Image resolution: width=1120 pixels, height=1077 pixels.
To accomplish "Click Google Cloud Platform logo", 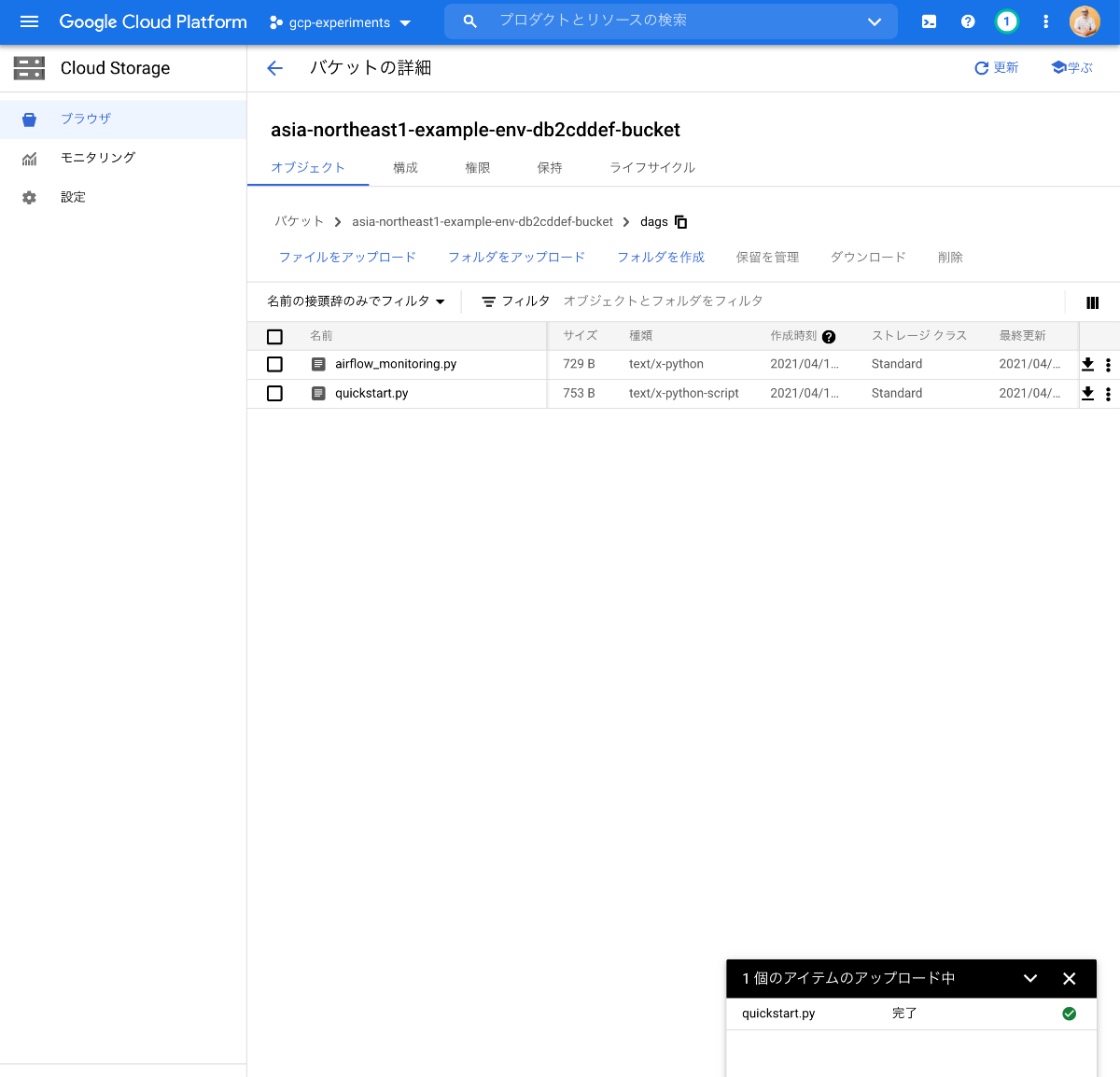I will coord(153,21).
